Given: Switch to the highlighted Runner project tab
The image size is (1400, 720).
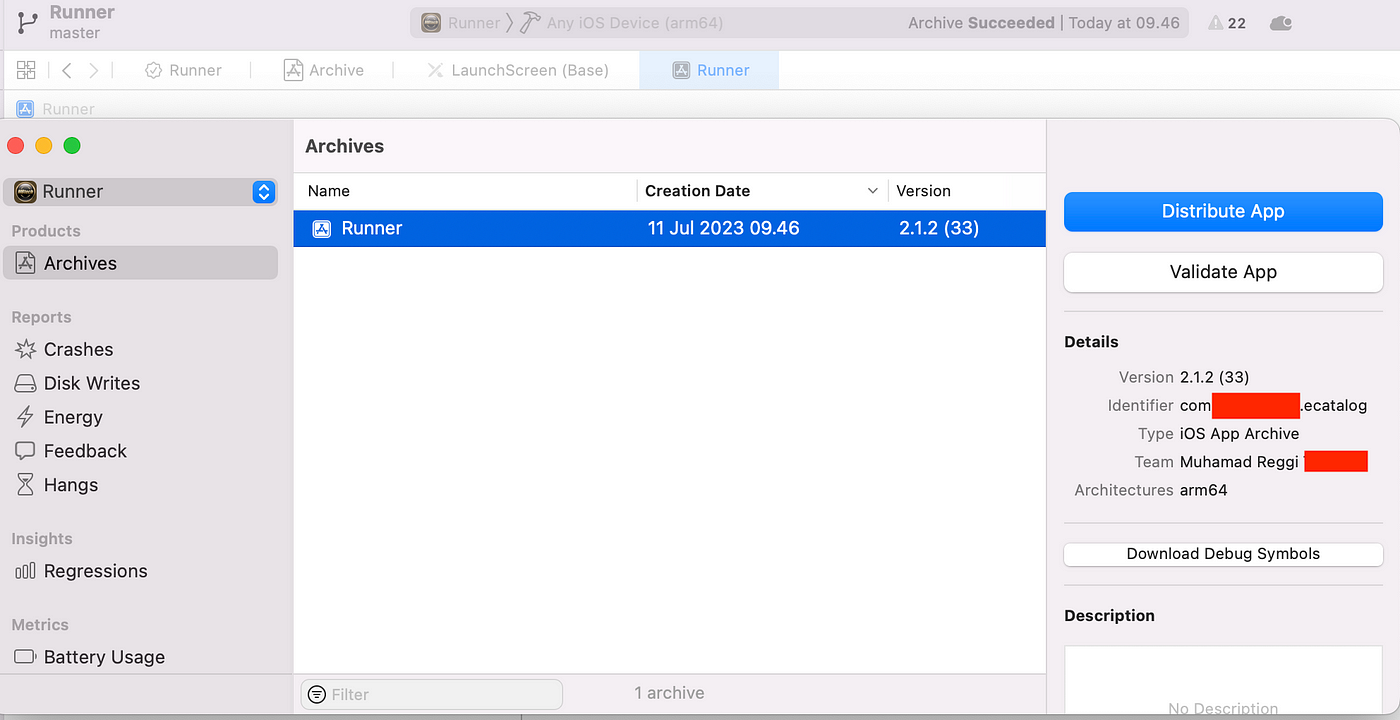Looking at the screenshot, I should point(710,70).
